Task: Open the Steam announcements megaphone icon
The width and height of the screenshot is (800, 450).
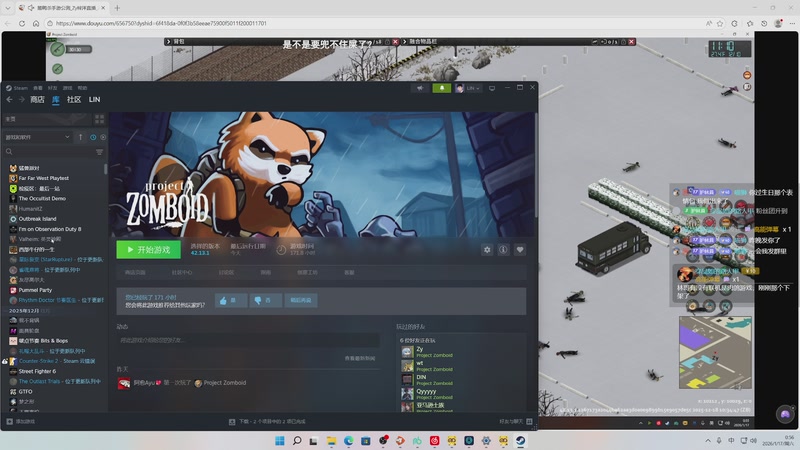Action: (x=420, y=88)
